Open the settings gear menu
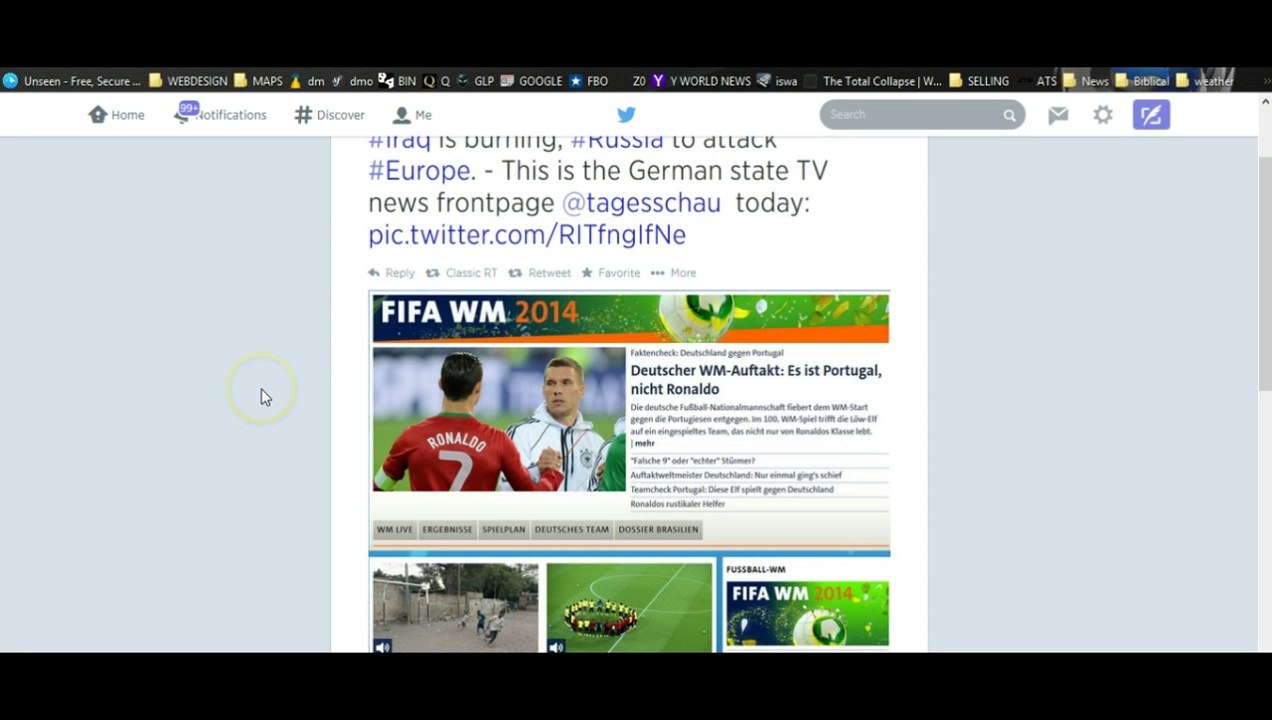The image size is (1272, 720). click(1103, 115)
